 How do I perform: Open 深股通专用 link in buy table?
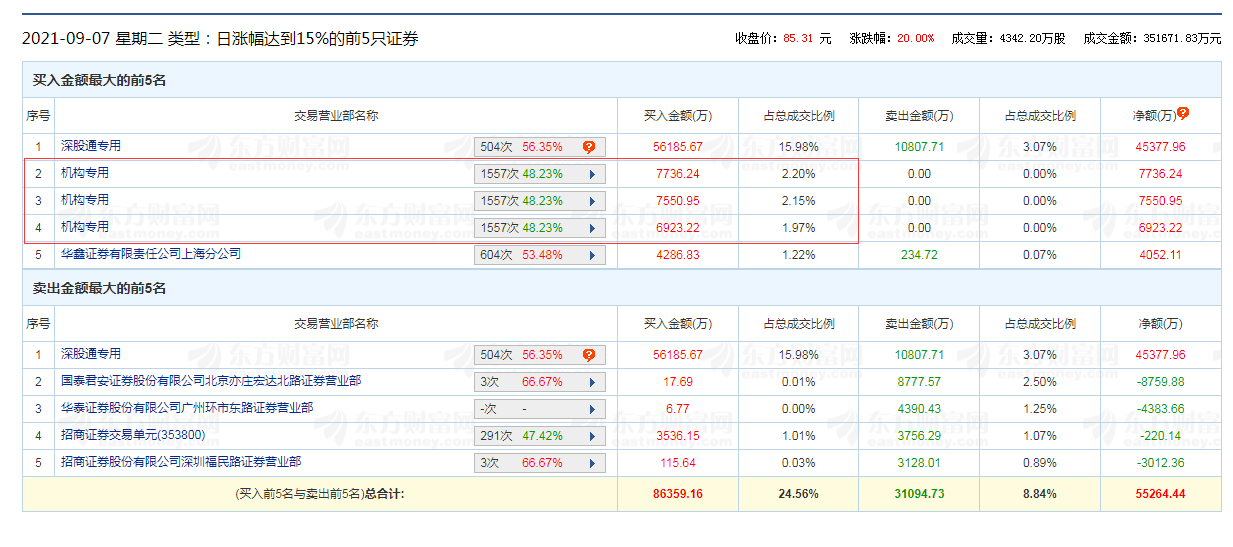click(x=90, y=146)
